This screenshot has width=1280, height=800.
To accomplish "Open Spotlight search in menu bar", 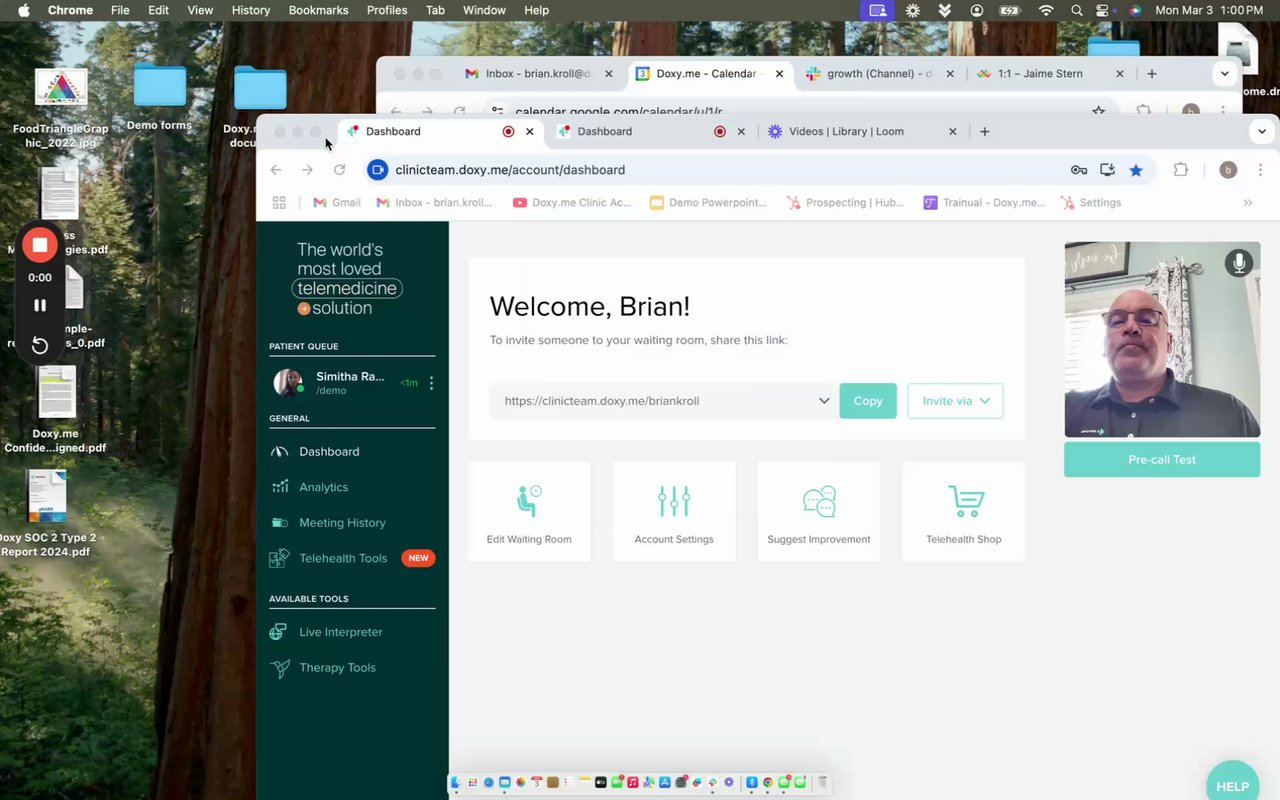I will click(1076, 10).
